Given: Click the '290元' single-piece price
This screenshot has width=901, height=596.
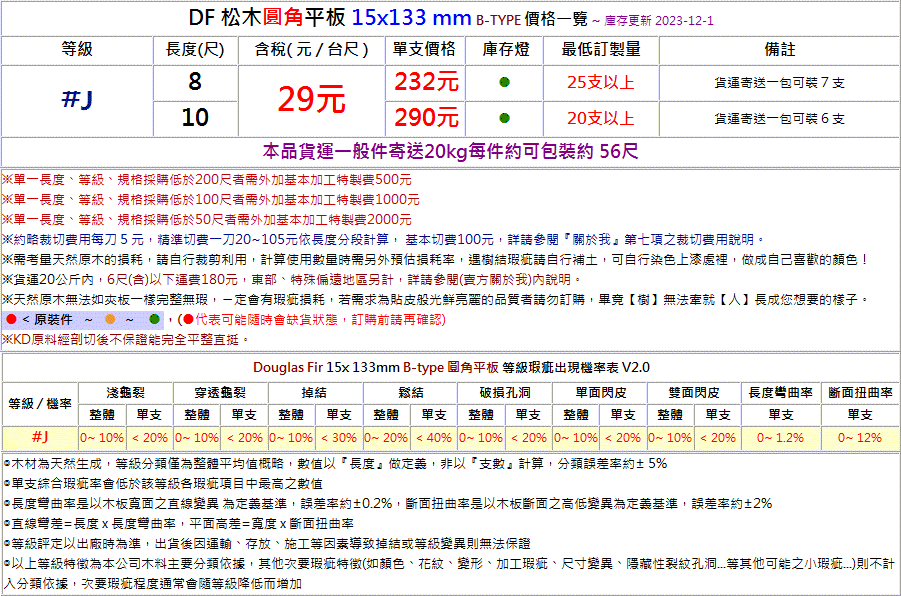Looking at the screenshot, I should click(426, 118).
